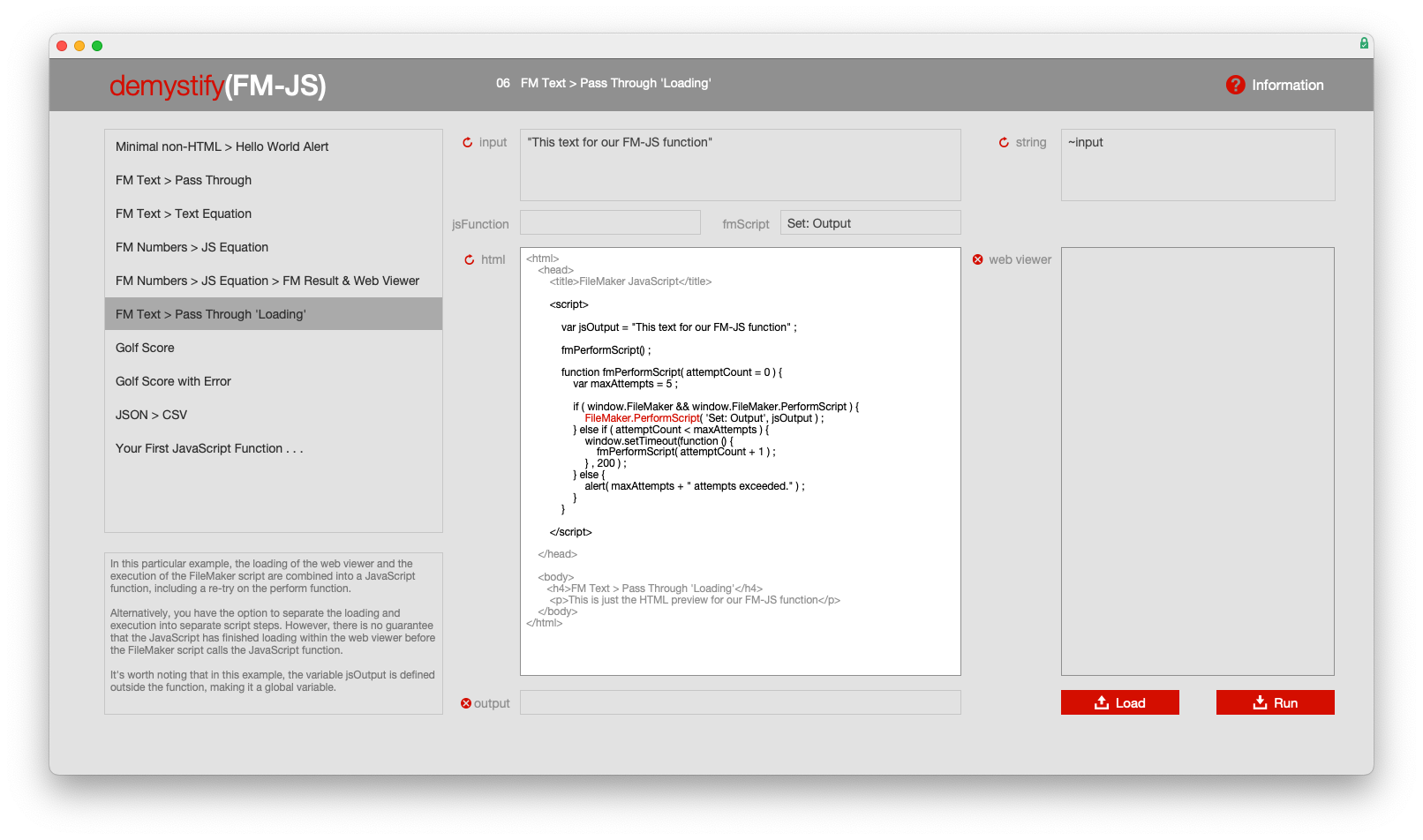Screen dimensions: 1423x840
Task: Click the red Information question mark icon
Action: [x=1235, y=85]
